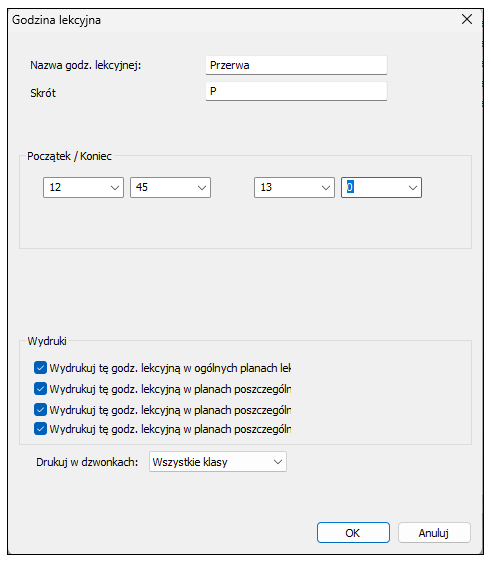Confirm with the OK button
Screen dimensions: 491x562
point(353,533)
